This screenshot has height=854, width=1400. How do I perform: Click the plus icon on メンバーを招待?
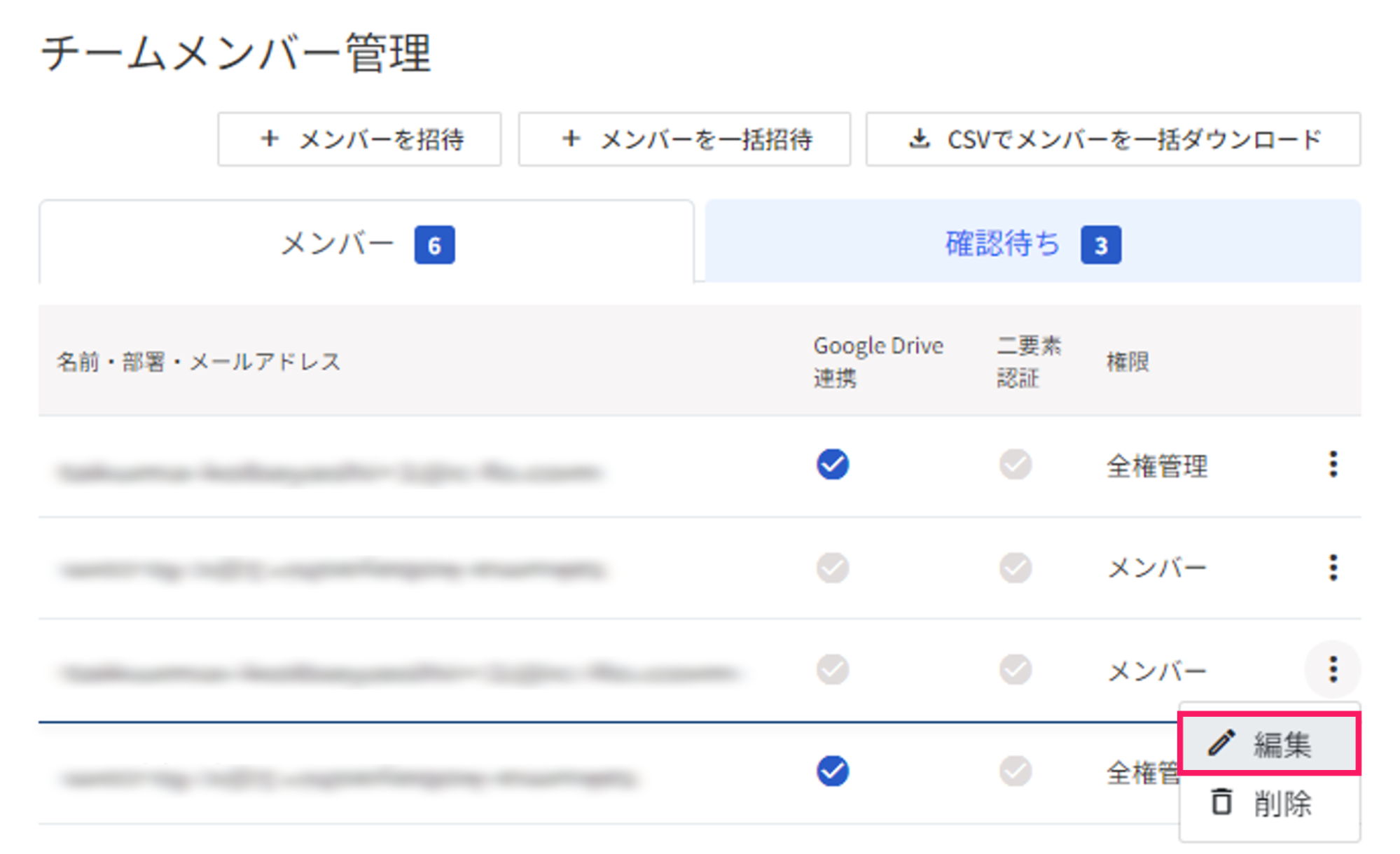tap(270, 139)
